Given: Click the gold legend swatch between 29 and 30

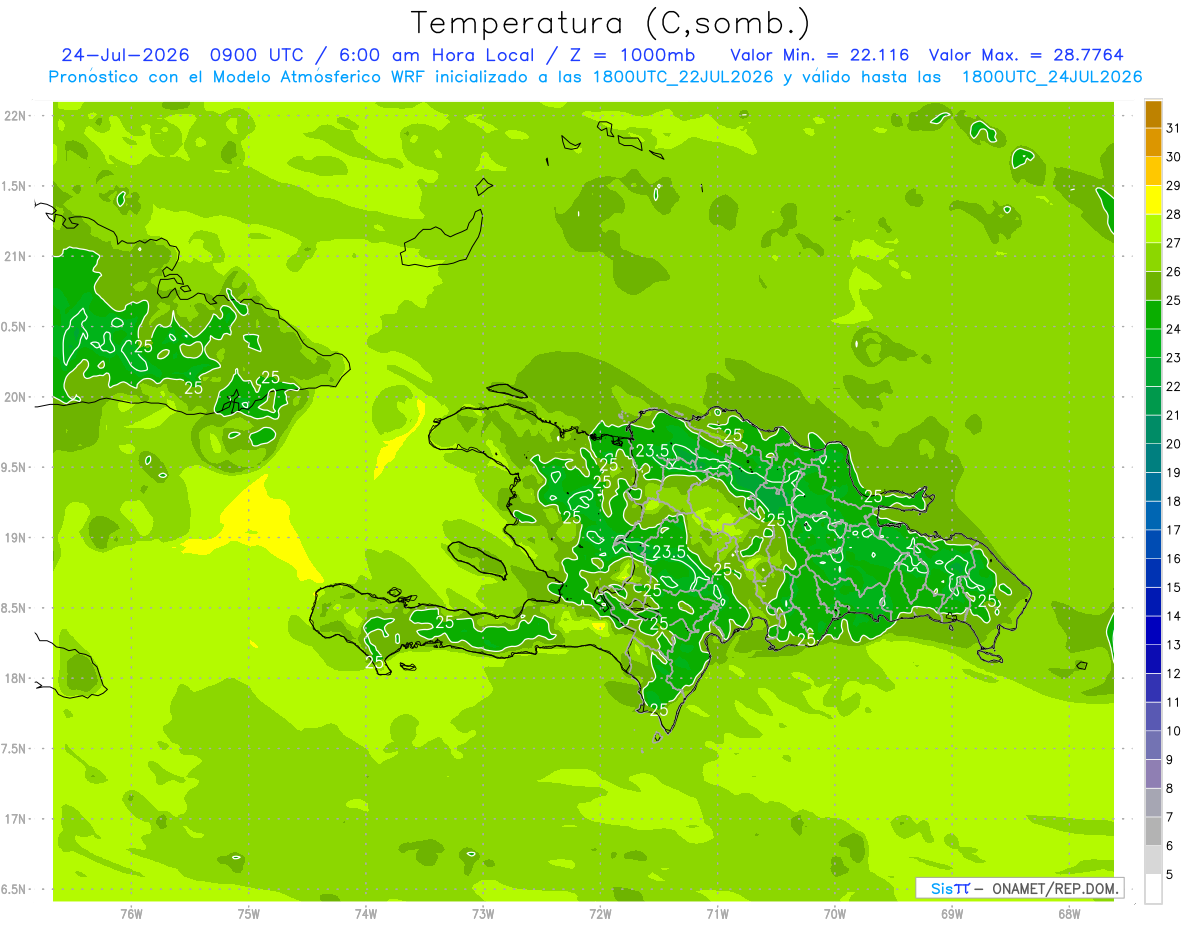Looking at the screenshot, I should click(1153, 172).
